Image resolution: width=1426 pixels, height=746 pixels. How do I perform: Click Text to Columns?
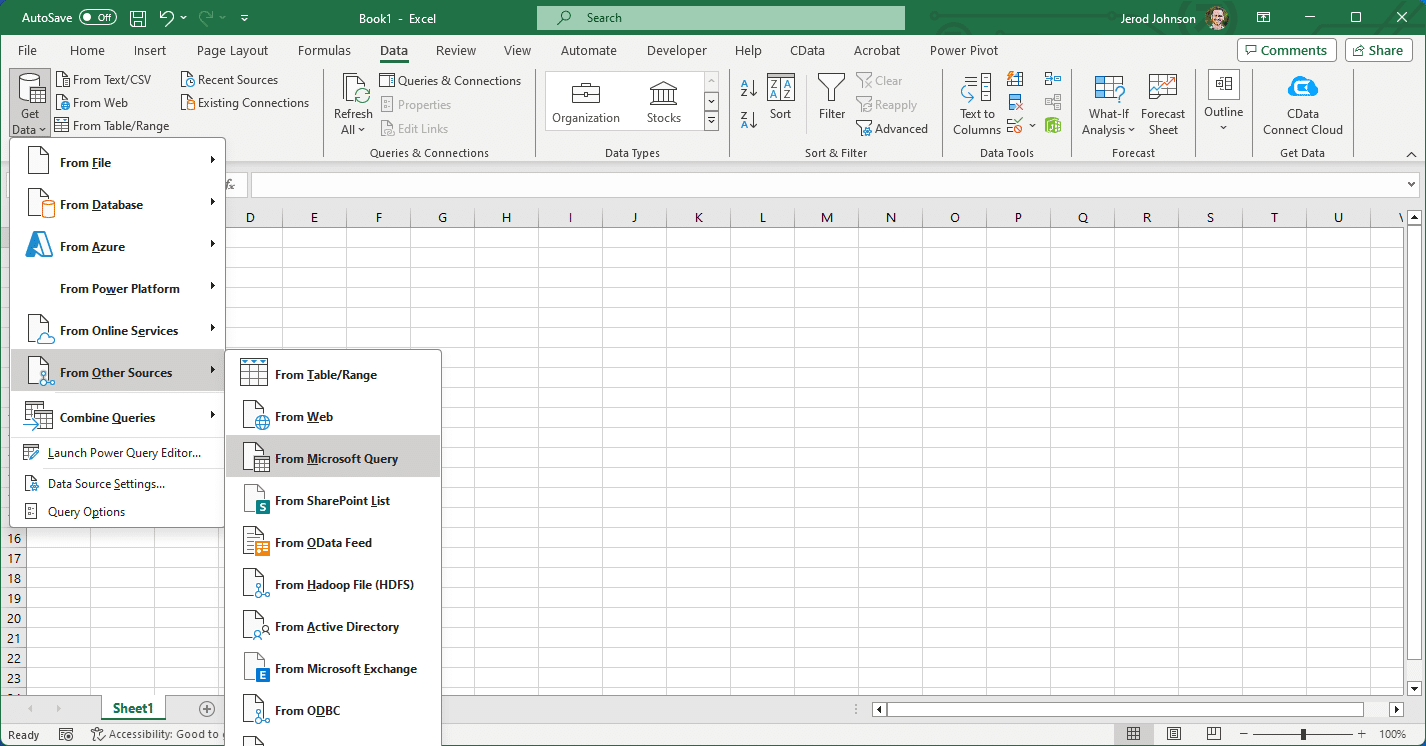click(977, 104)
